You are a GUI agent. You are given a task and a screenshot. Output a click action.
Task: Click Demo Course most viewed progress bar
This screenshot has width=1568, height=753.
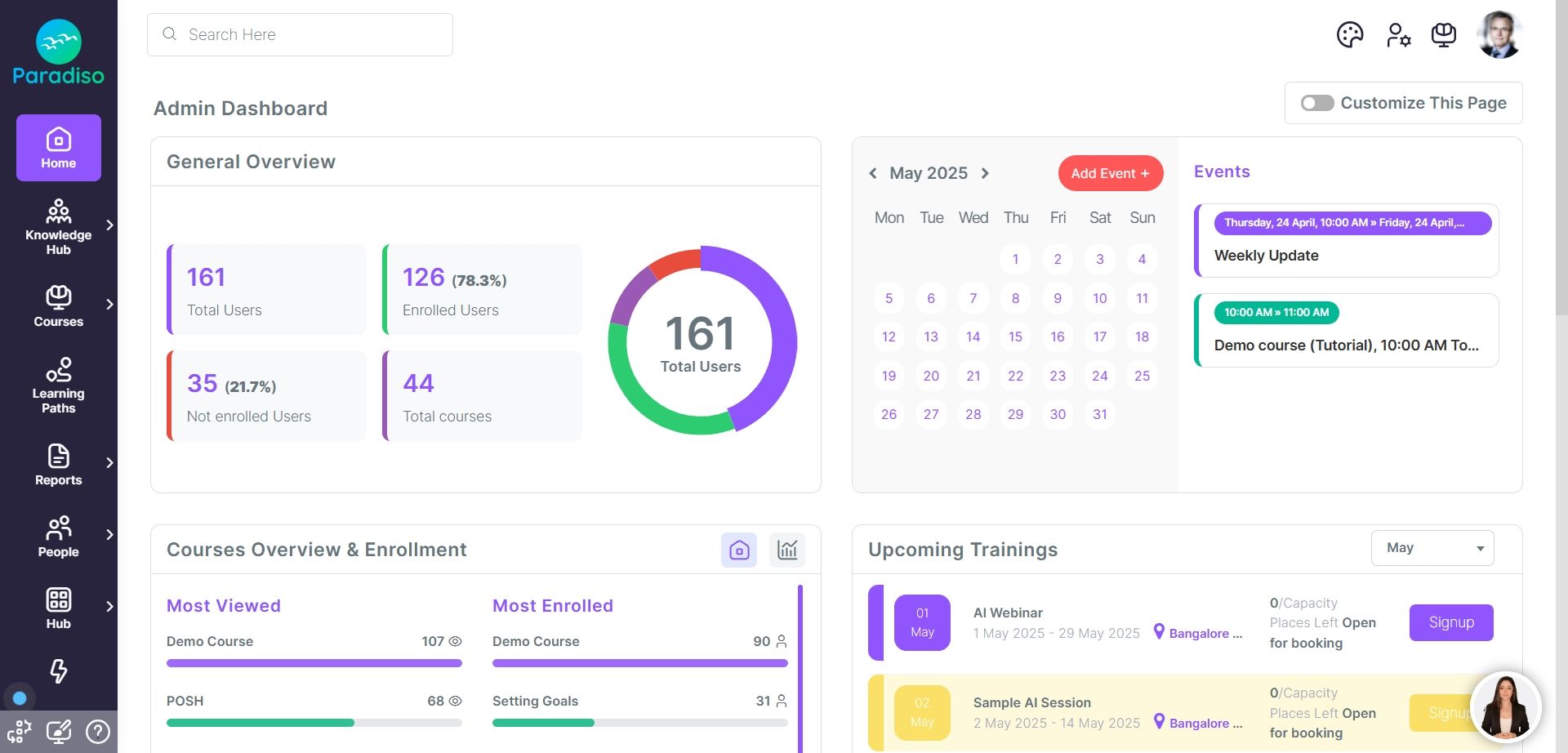(x=314, y=663)
